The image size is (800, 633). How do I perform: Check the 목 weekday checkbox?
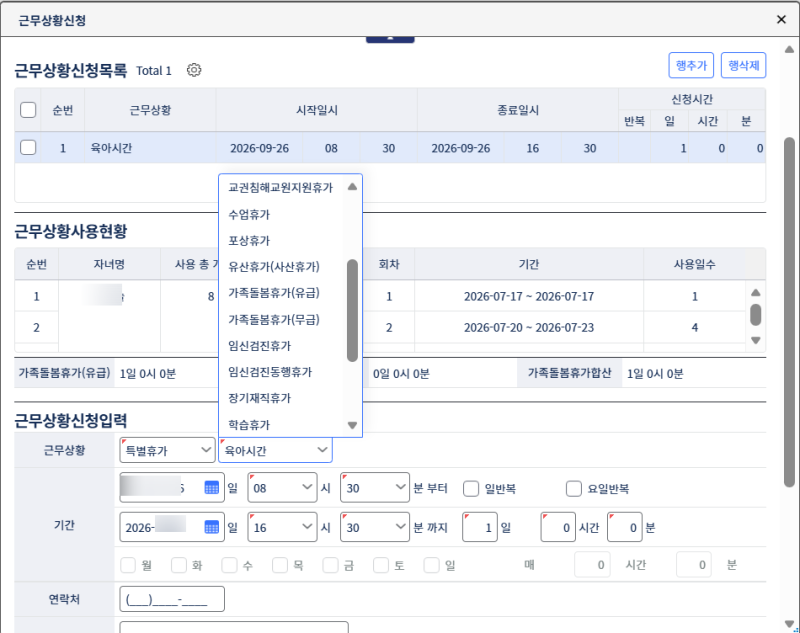click(x=280, y=565)
